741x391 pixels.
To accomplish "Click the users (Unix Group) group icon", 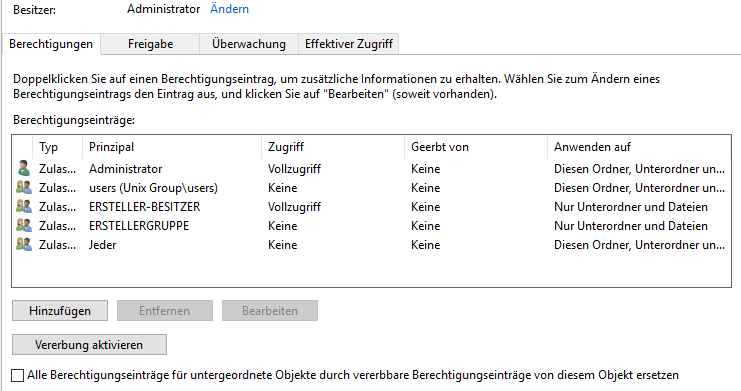I will tap(24, 188).
